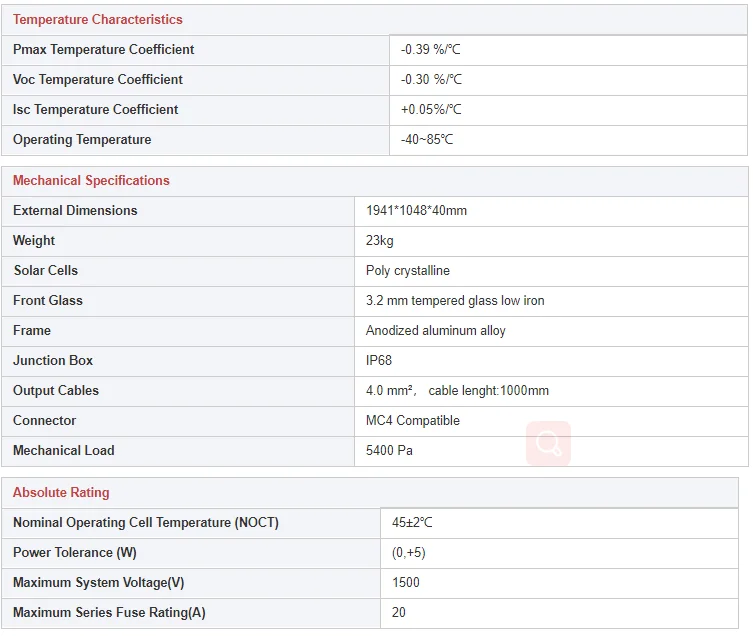
Task: Select the Absolute Rating heading
Action: tap(61, 493)
